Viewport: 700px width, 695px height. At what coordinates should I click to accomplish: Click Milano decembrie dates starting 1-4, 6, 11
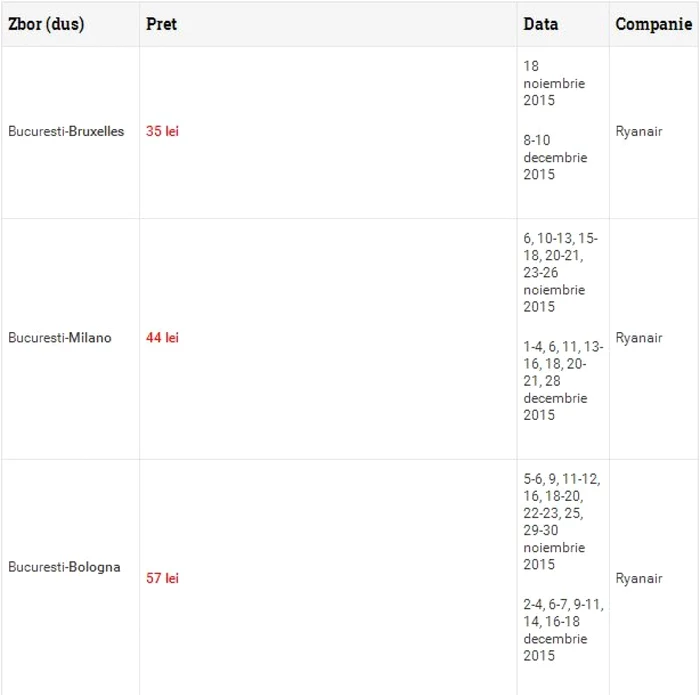[x=563, y=381]
